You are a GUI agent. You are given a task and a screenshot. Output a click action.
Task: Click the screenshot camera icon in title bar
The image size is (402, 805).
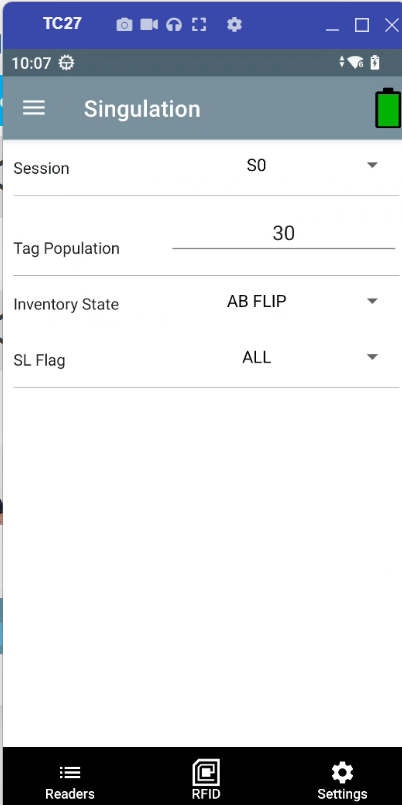click(x=124, y=25)
